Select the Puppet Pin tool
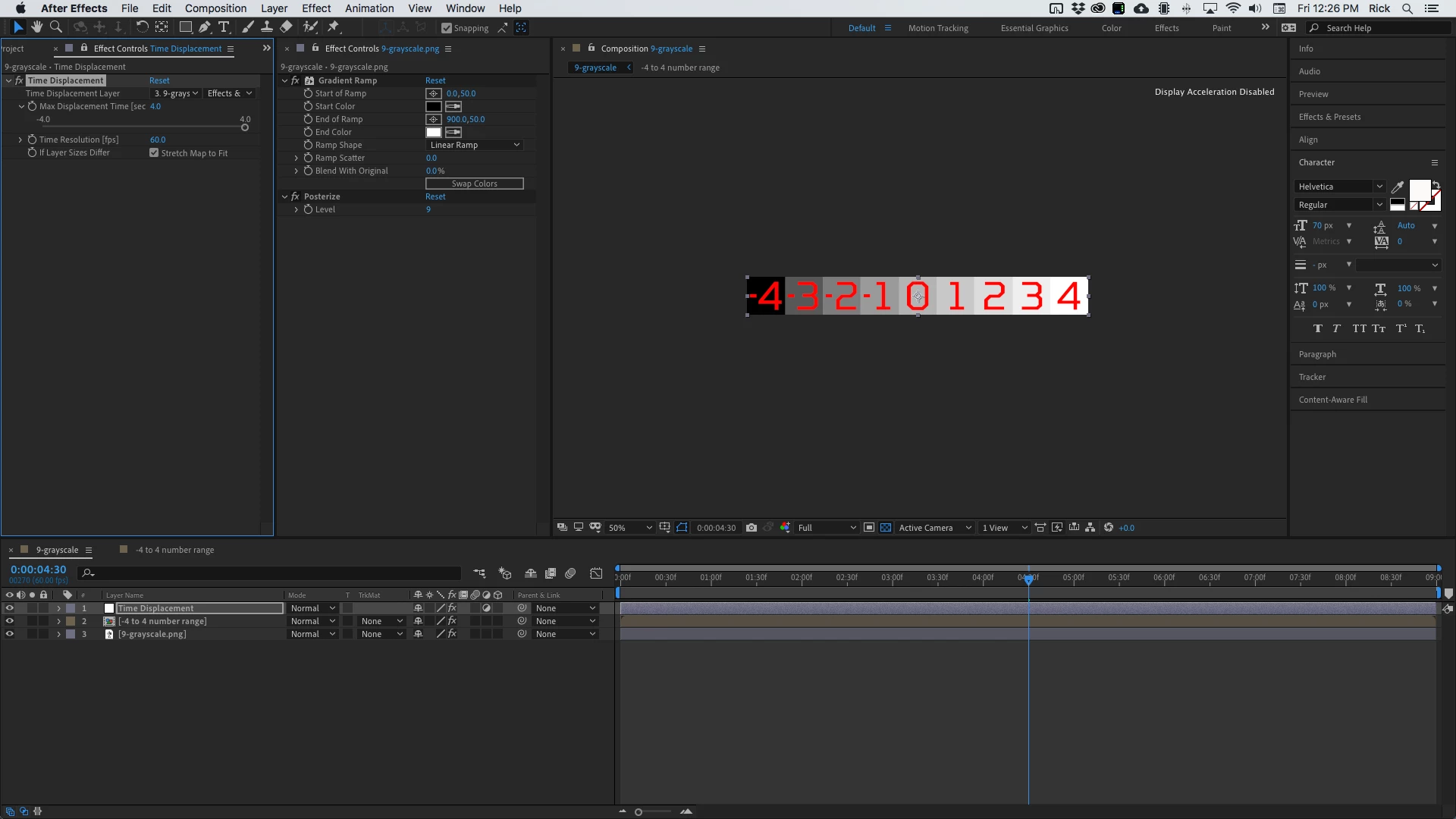The image size is (1456, 819). click(333, 27)
